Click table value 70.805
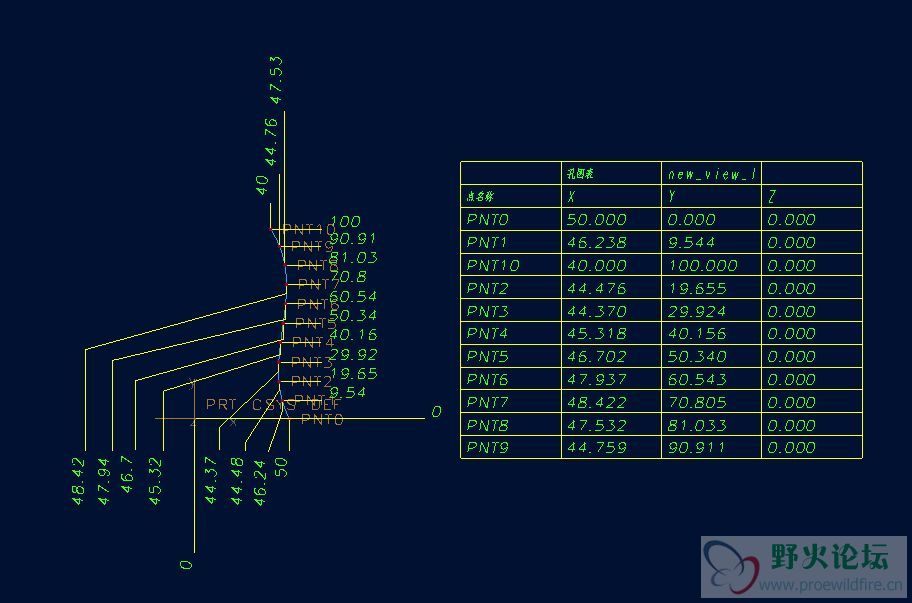912x603 pixels. coord(696,402)
